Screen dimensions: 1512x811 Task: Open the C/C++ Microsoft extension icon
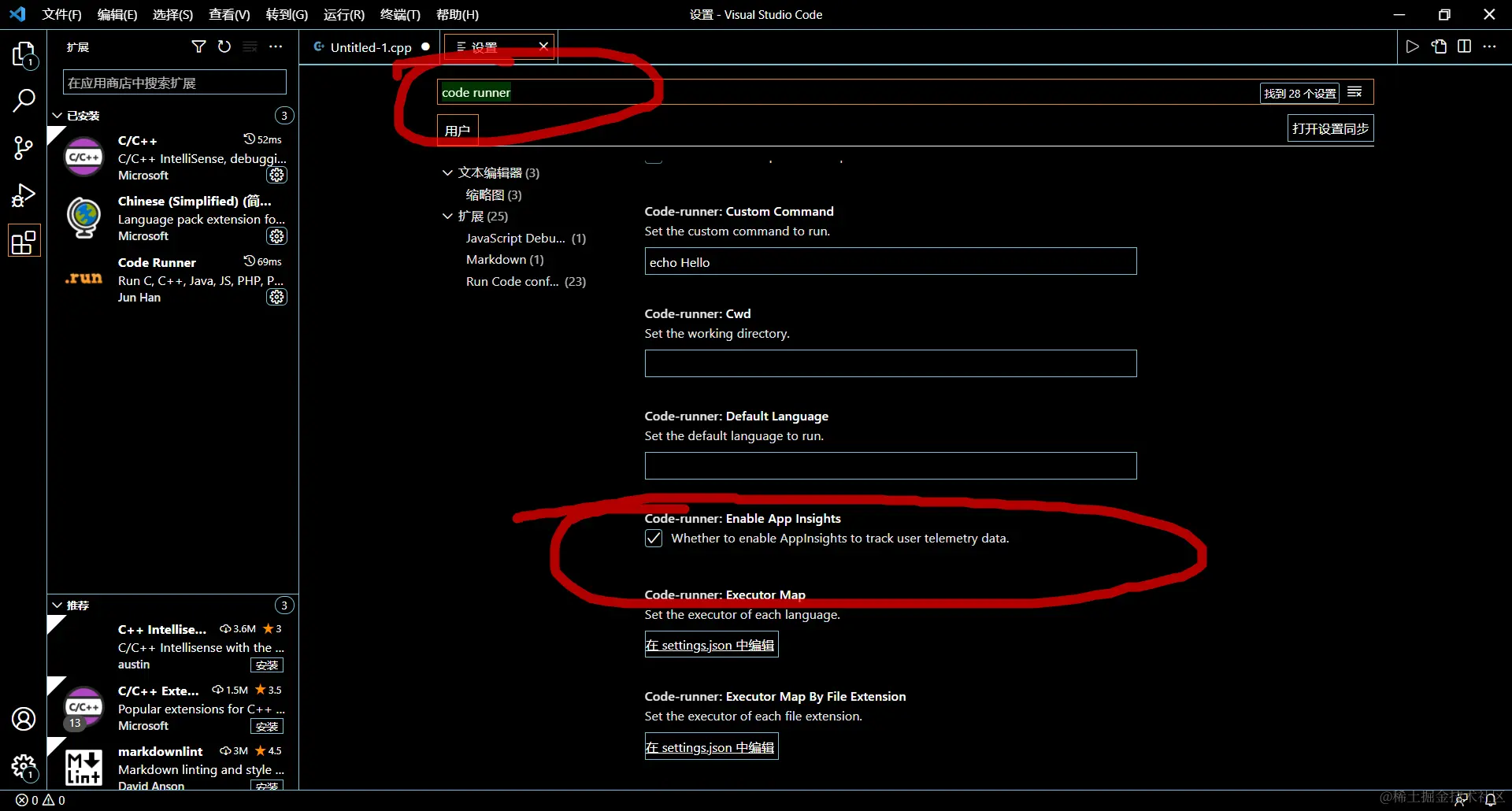pos(84,157)
